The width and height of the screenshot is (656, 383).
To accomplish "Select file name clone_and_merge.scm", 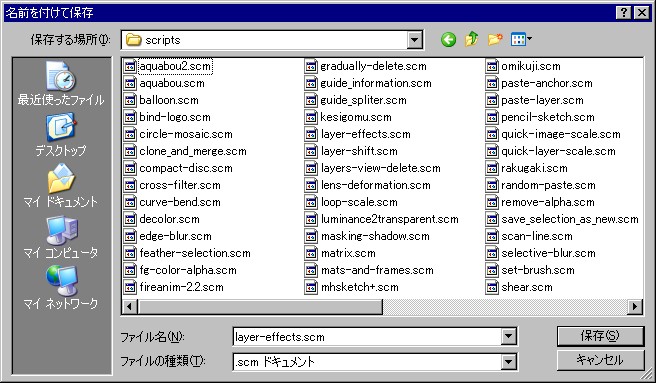I will click(x=193, y=151).
